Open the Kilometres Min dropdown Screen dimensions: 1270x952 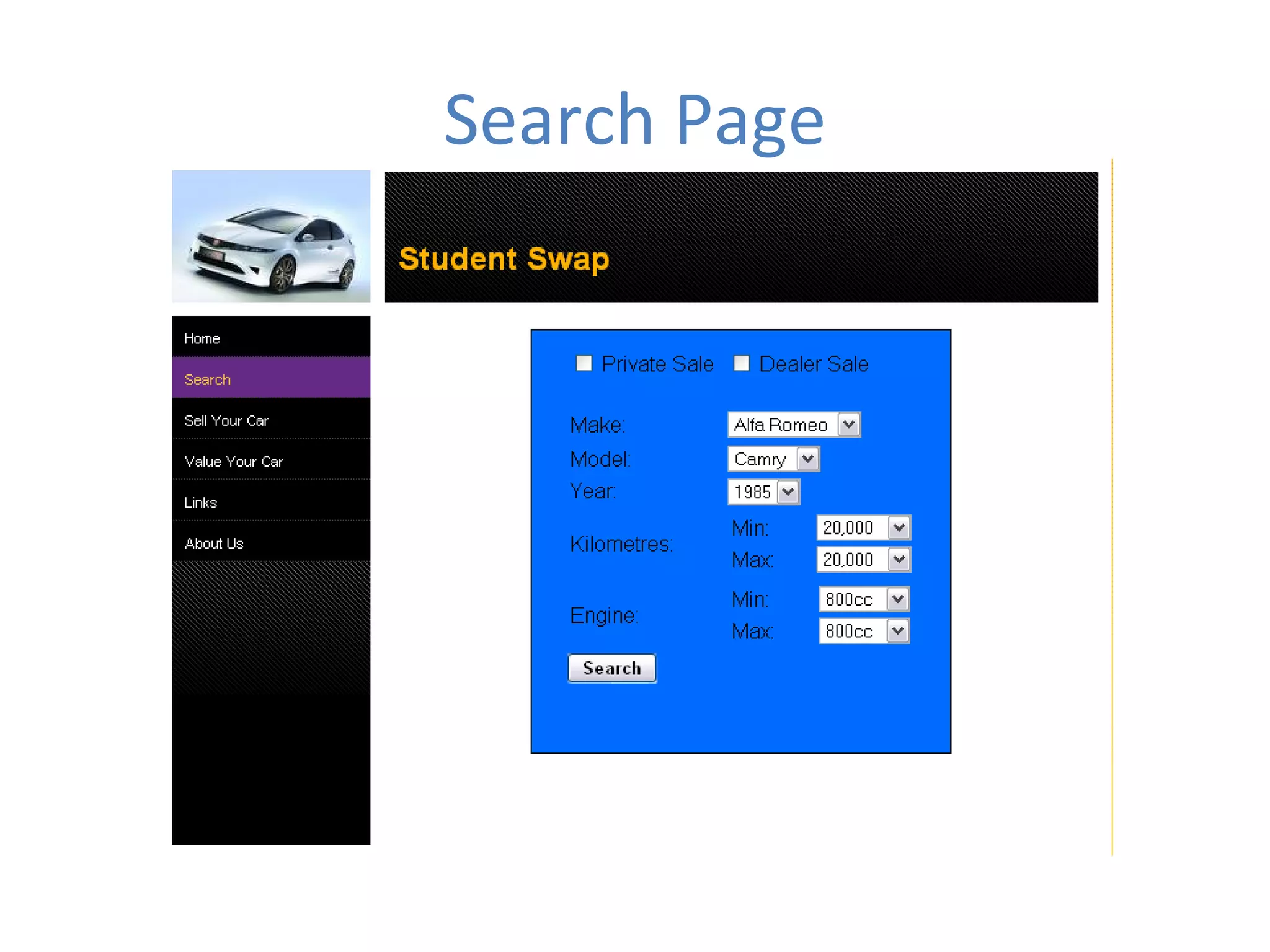[x=863, y=527]
